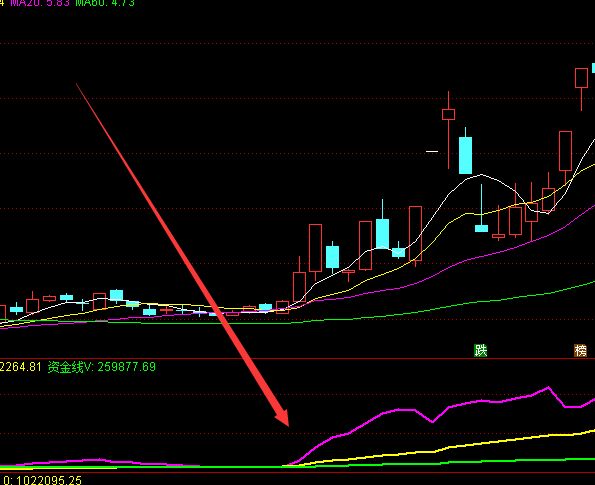Viewport: 595px width, 485px height.
Task: Click the 2264.81 indicator value
Action: coord(20,367)
